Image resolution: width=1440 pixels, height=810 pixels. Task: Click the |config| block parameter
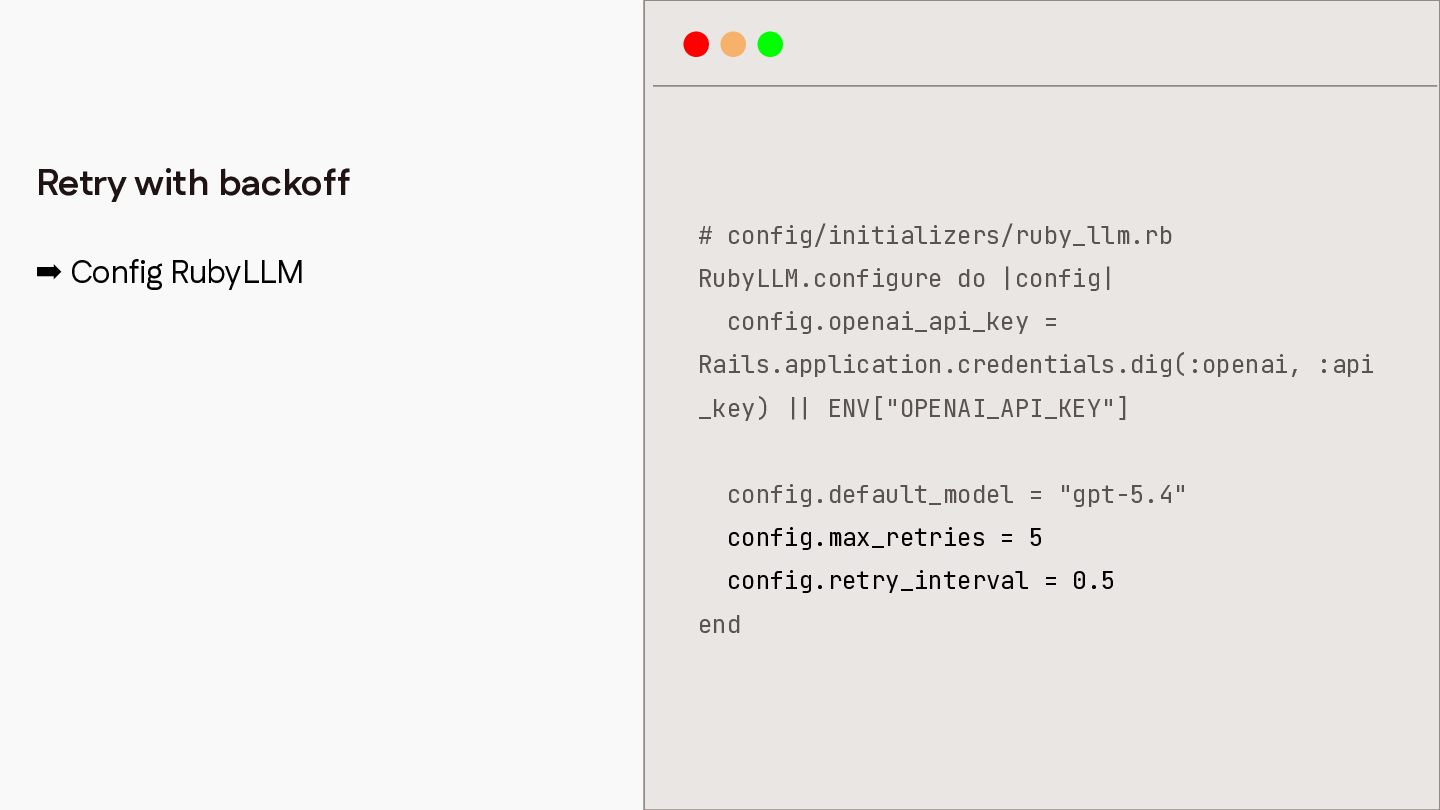1058,279
